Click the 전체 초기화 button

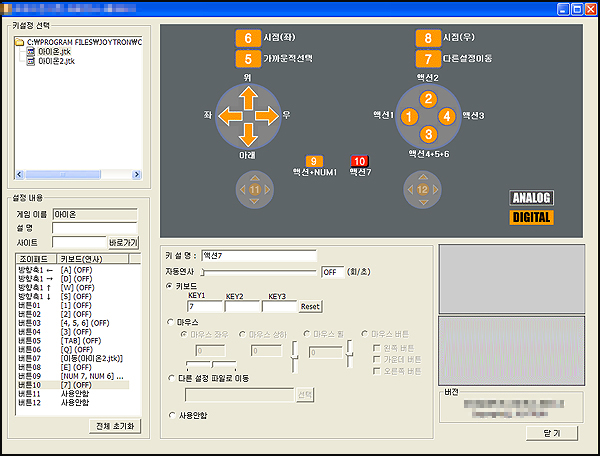pos(117,426)
